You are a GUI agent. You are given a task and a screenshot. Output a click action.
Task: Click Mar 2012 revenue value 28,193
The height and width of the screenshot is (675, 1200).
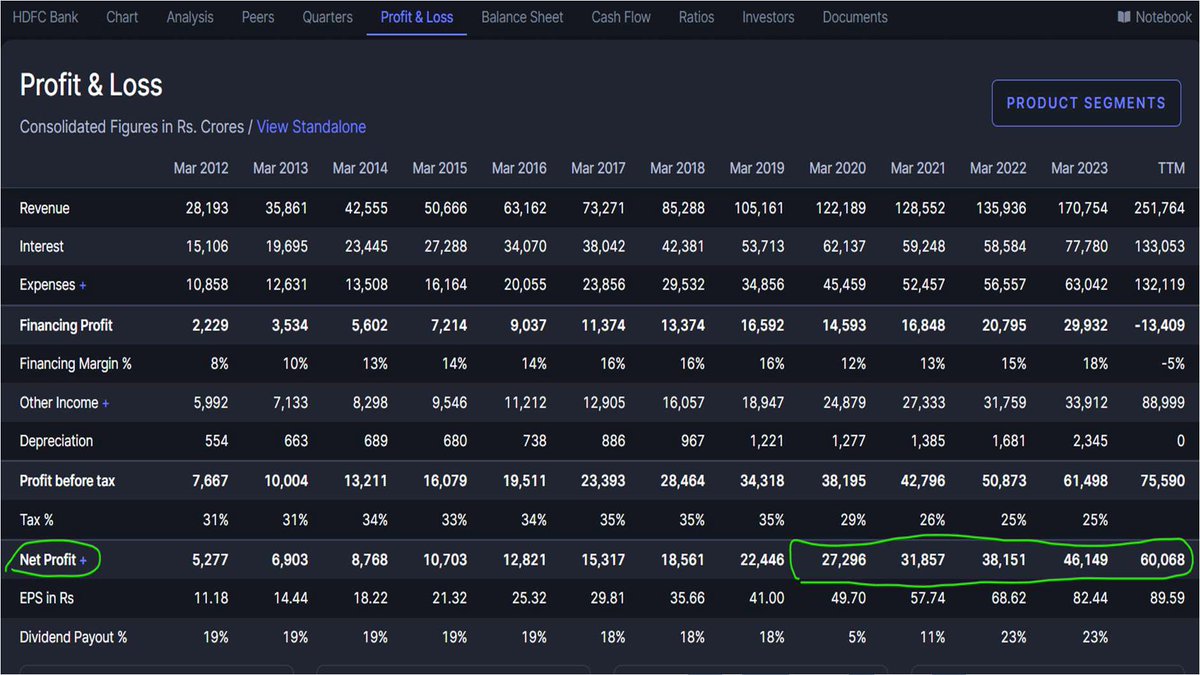coord(207,208)
